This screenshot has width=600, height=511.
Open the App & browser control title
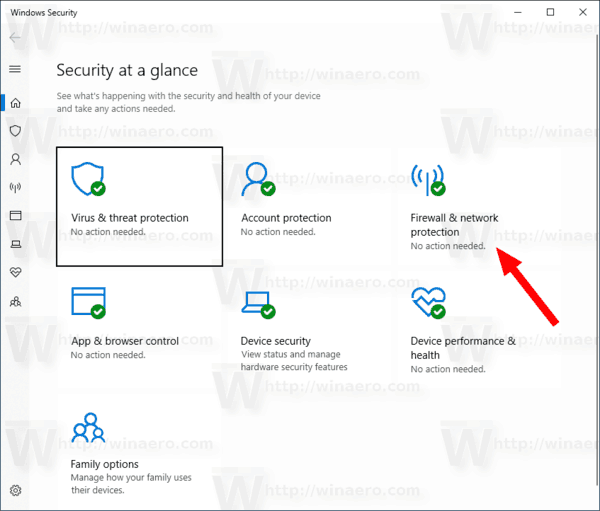(125, 341)
